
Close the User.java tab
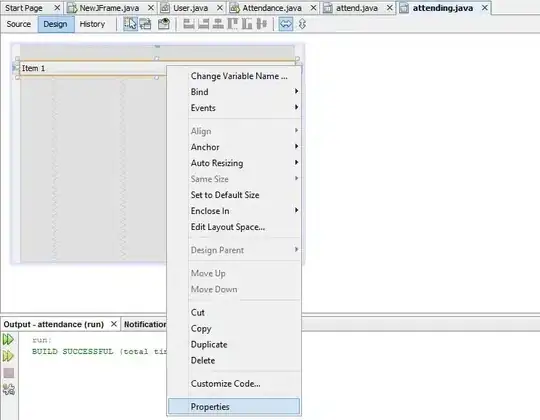(x=220, y=8)
